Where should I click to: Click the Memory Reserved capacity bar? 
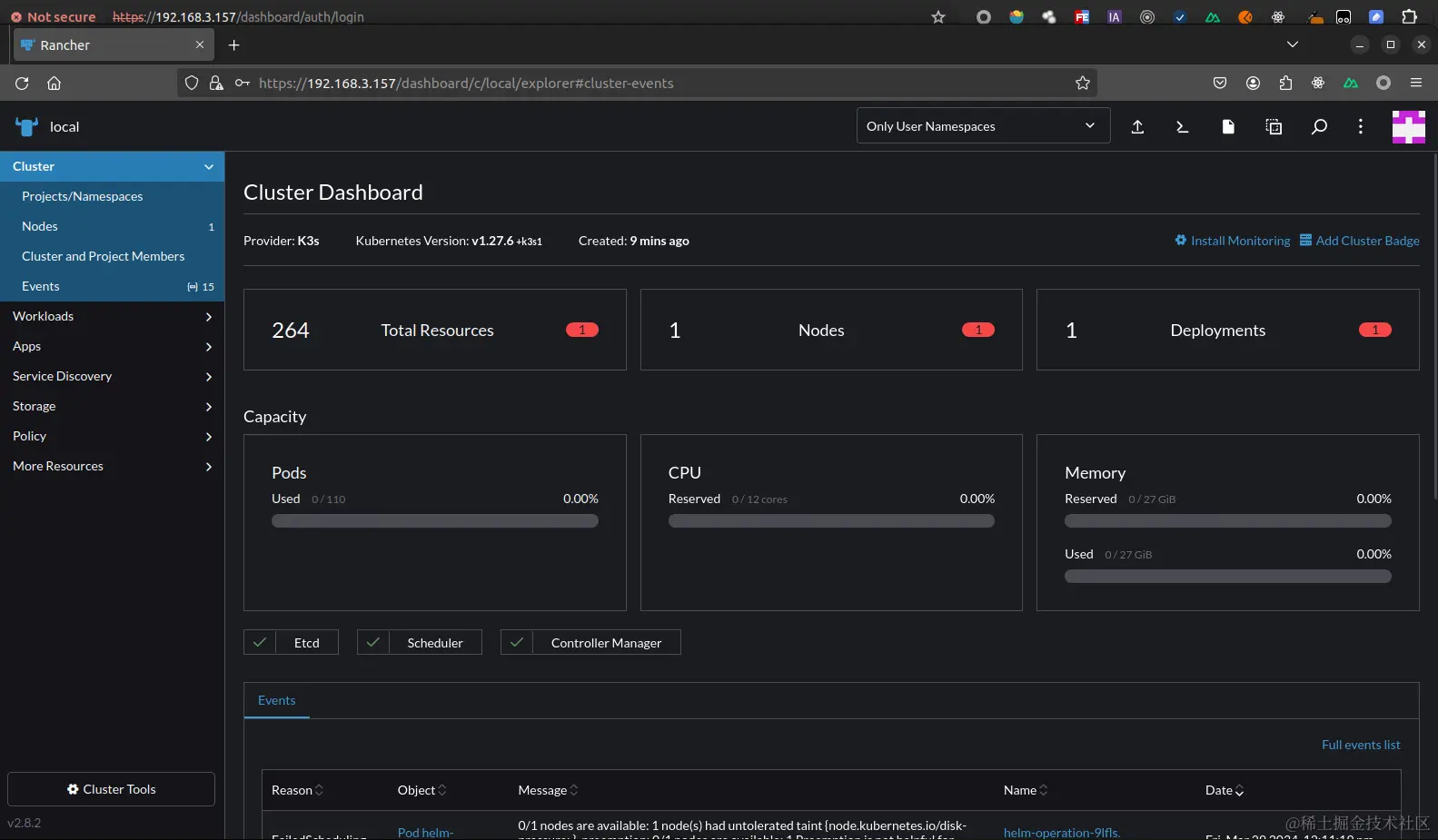1228,521
